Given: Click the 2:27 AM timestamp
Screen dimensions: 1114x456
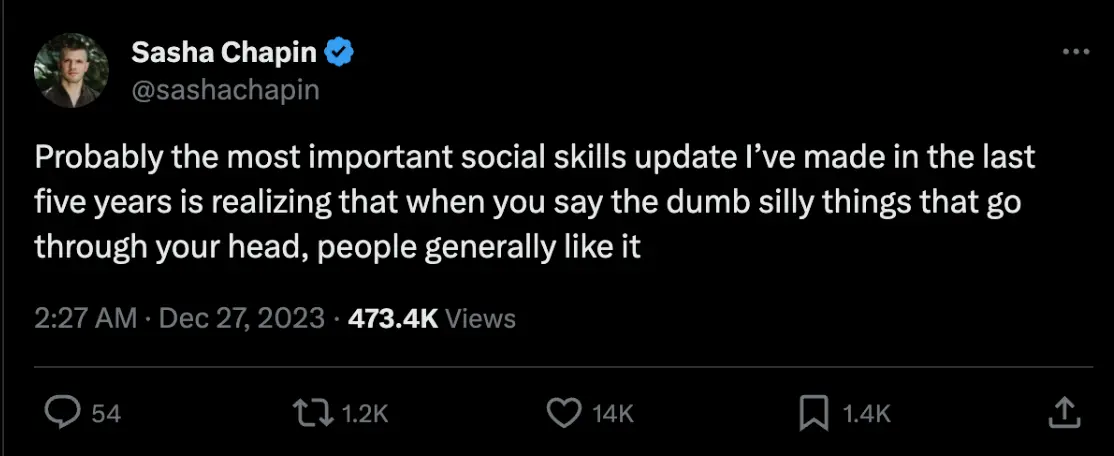Looking at the screenshot, I should [x=85, y=319].
